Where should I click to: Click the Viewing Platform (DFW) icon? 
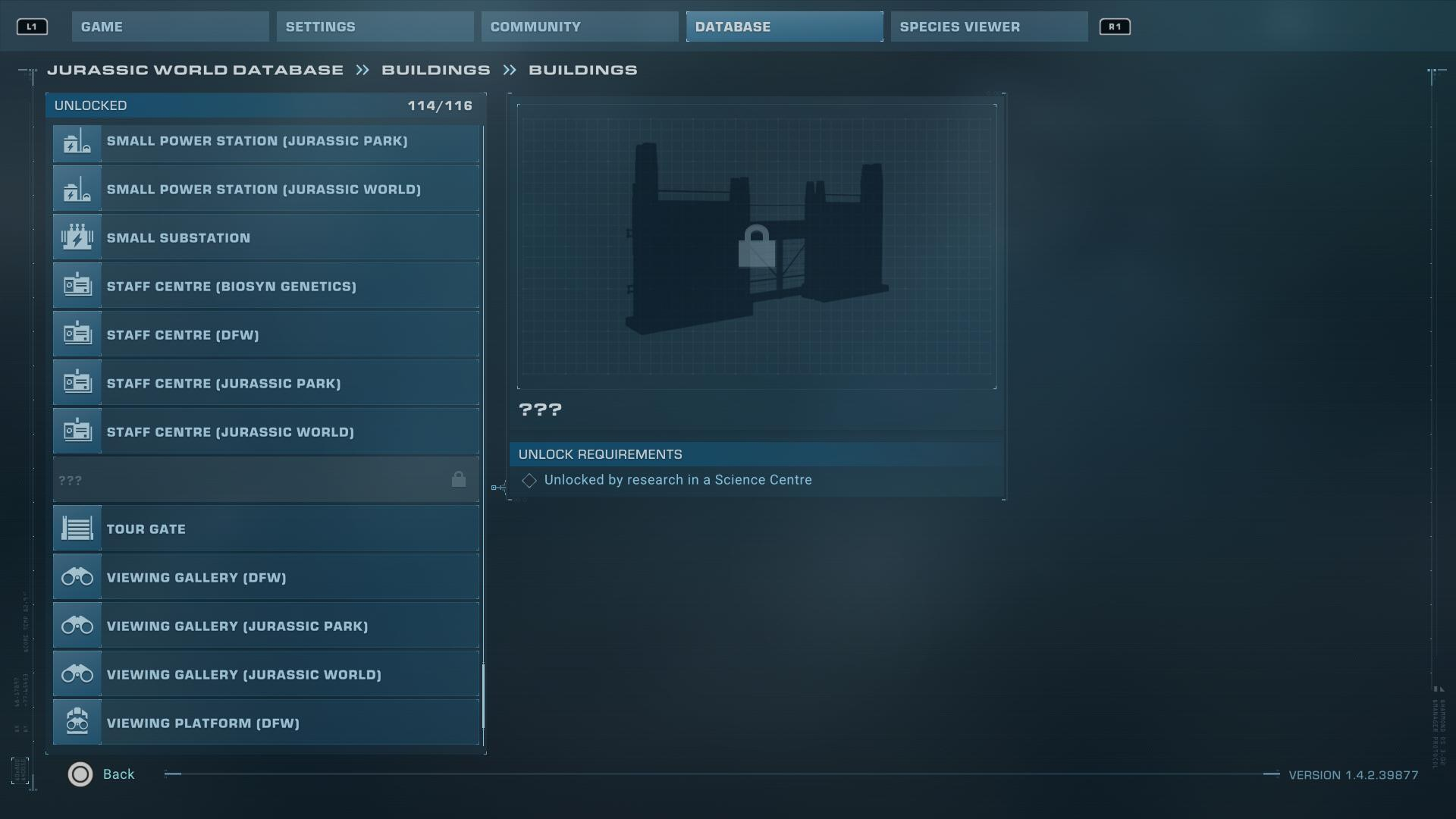[x=77, y=723]
